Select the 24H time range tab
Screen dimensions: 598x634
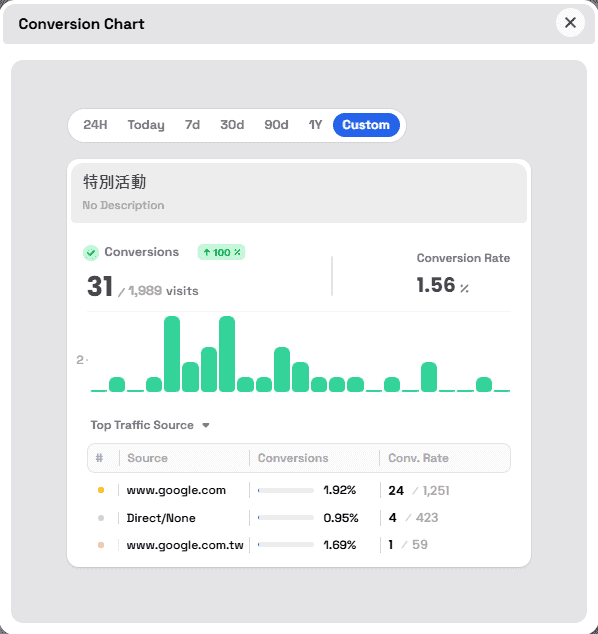pos(95,125)
